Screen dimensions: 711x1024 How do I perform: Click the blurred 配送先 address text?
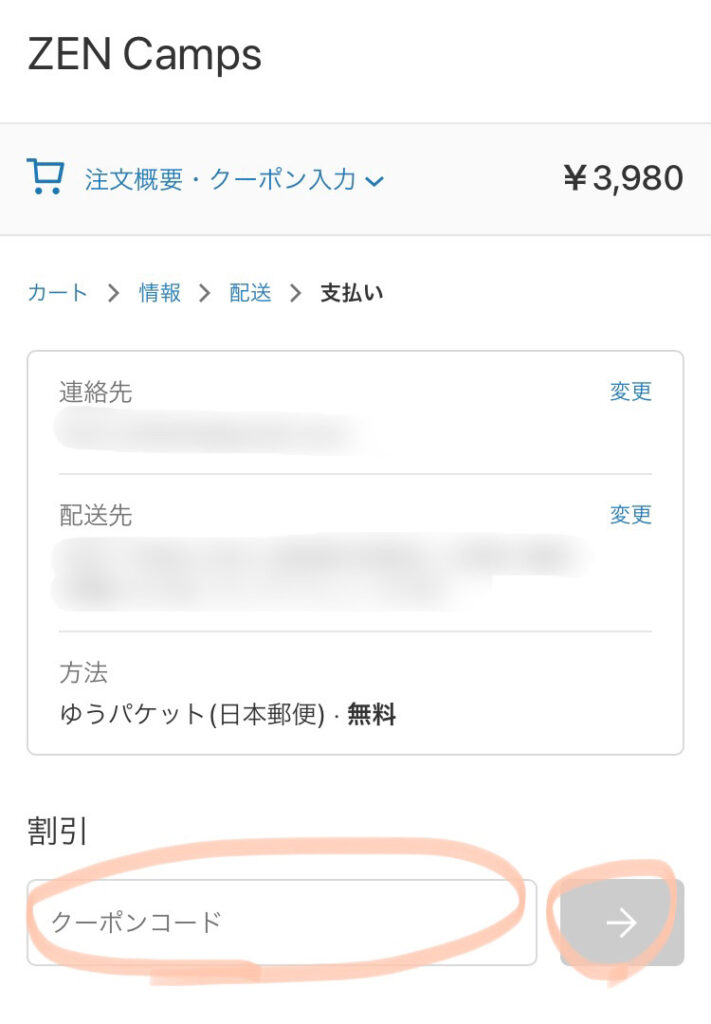[x=320, y=573]
